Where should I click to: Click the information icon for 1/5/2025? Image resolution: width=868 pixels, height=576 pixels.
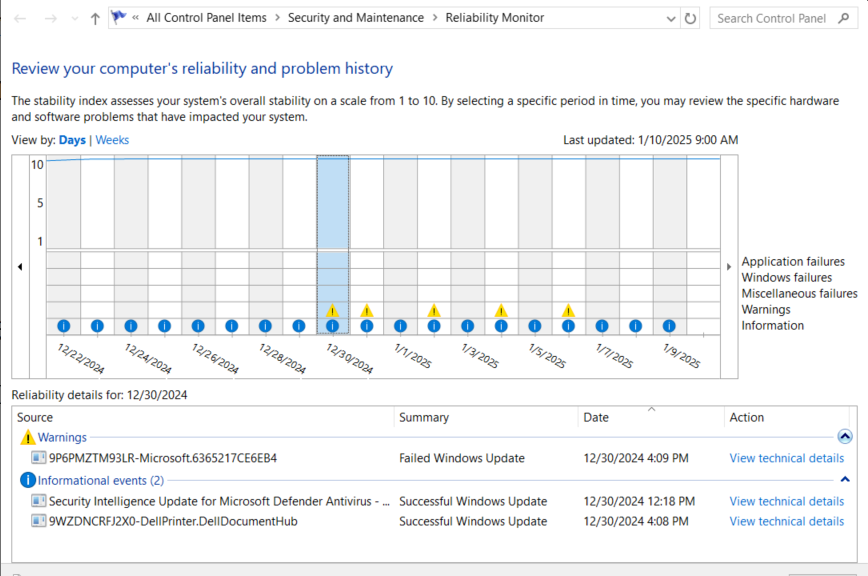[x=535, y=326]
